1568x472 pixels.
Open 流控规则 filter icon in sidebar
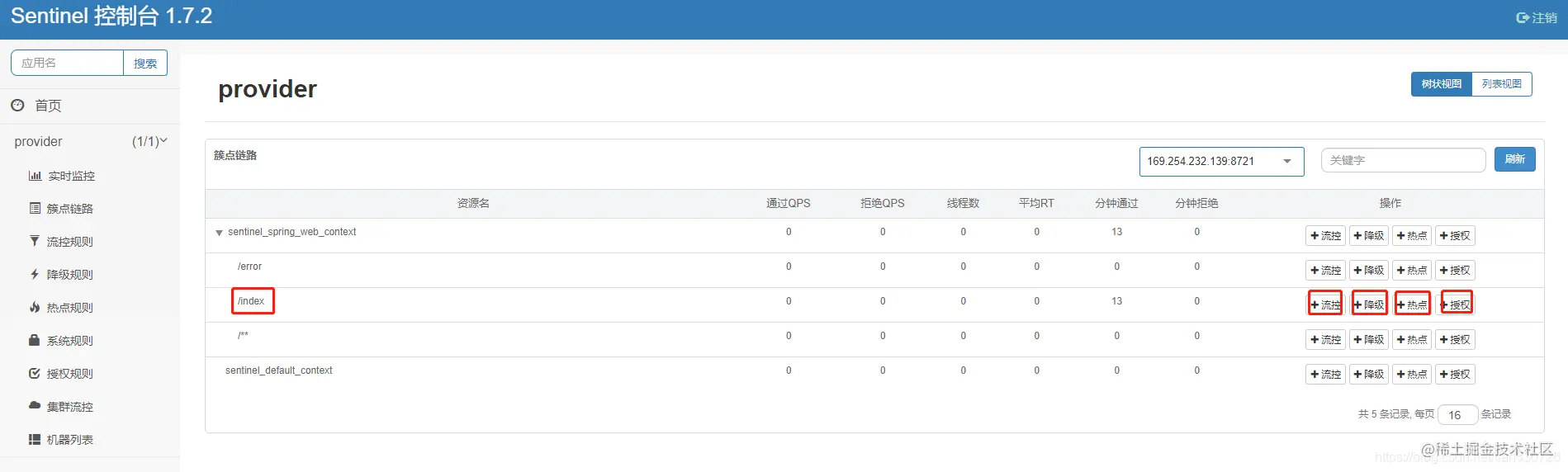coord(35,241)
